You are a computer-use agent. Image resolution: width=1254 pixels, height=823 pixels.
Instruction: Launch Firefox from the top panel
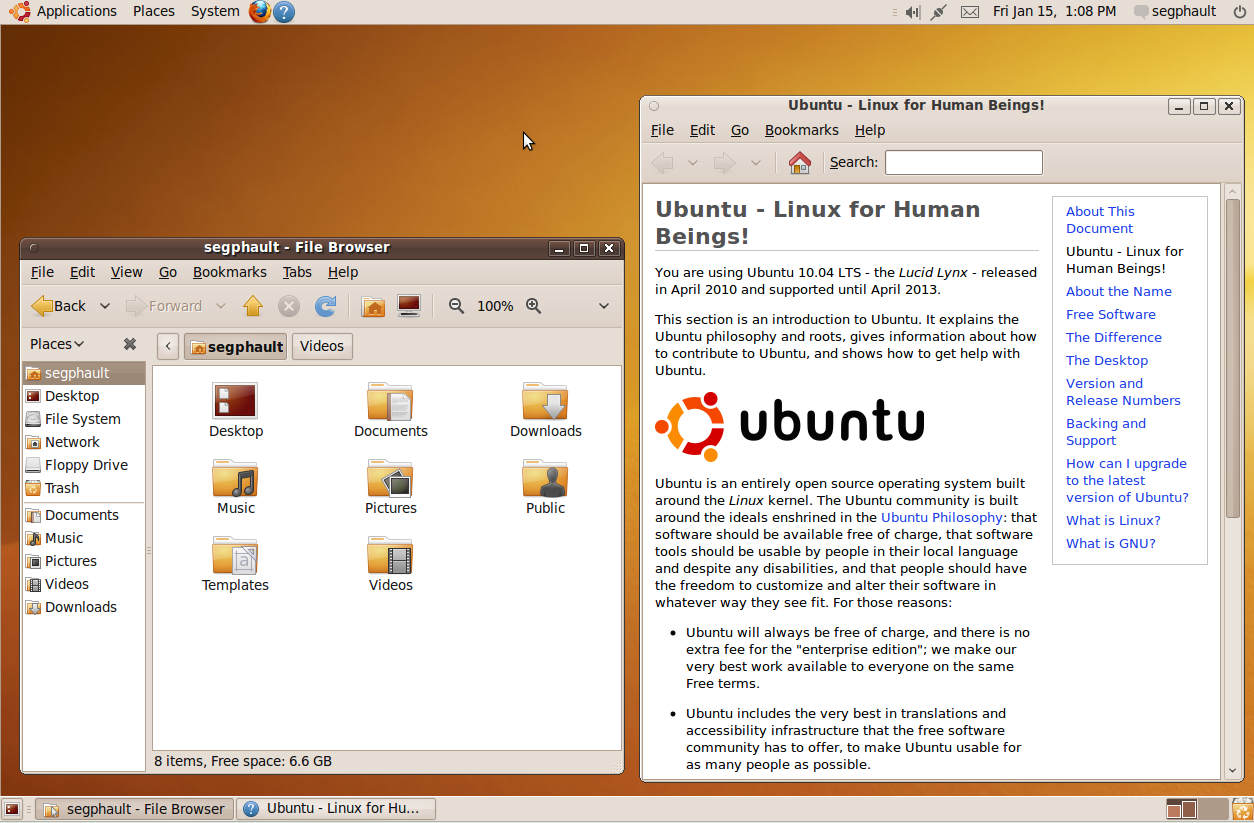[x=260, y=11]
